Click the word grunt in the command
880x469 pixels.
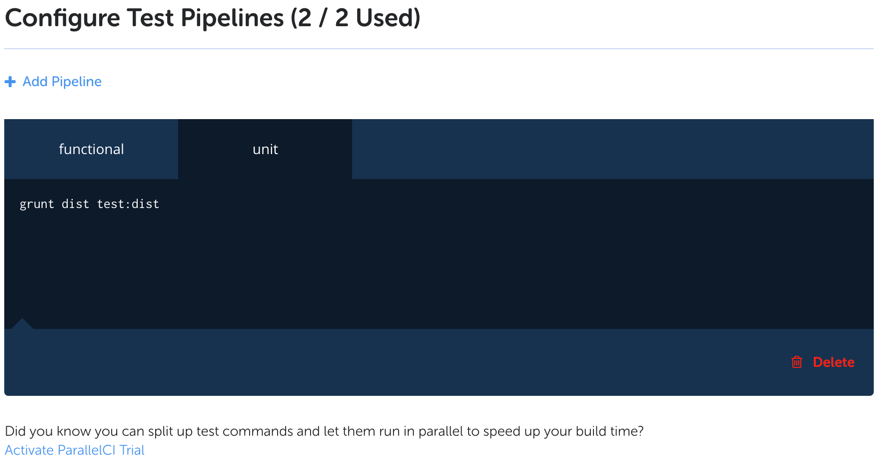coord(37,204)
